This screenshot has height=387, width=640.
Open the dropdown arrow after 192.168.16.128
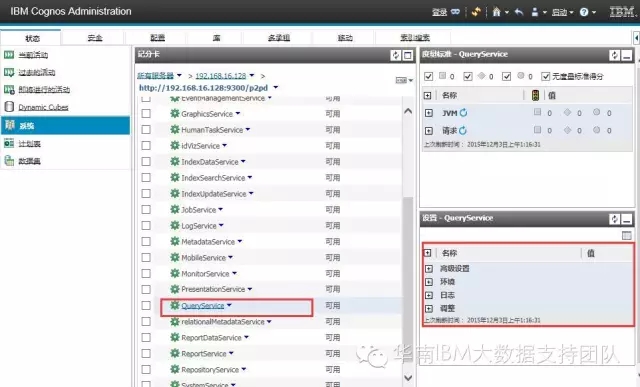click(x=252, y=76)
